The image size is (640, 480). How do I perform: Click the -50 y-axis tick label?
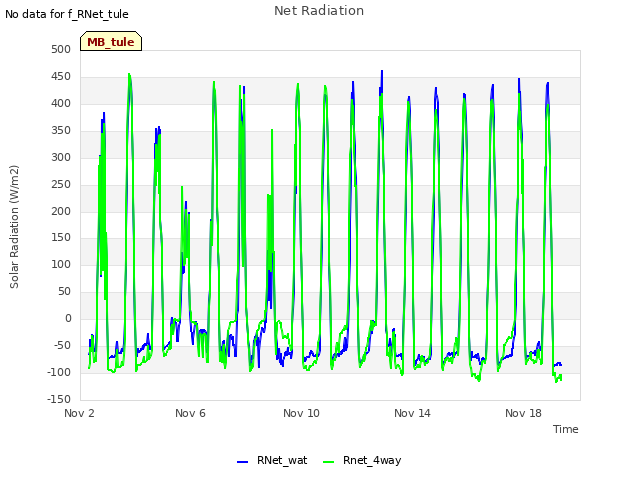coord(62,345)
